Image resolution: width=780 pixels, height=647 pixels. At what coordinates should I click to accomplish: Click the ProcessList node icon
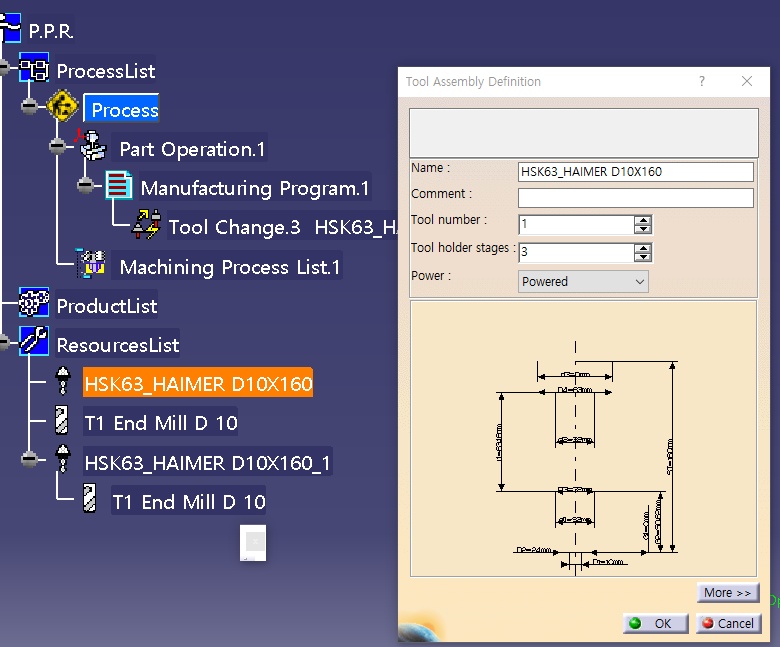click(x=34, y=67)
